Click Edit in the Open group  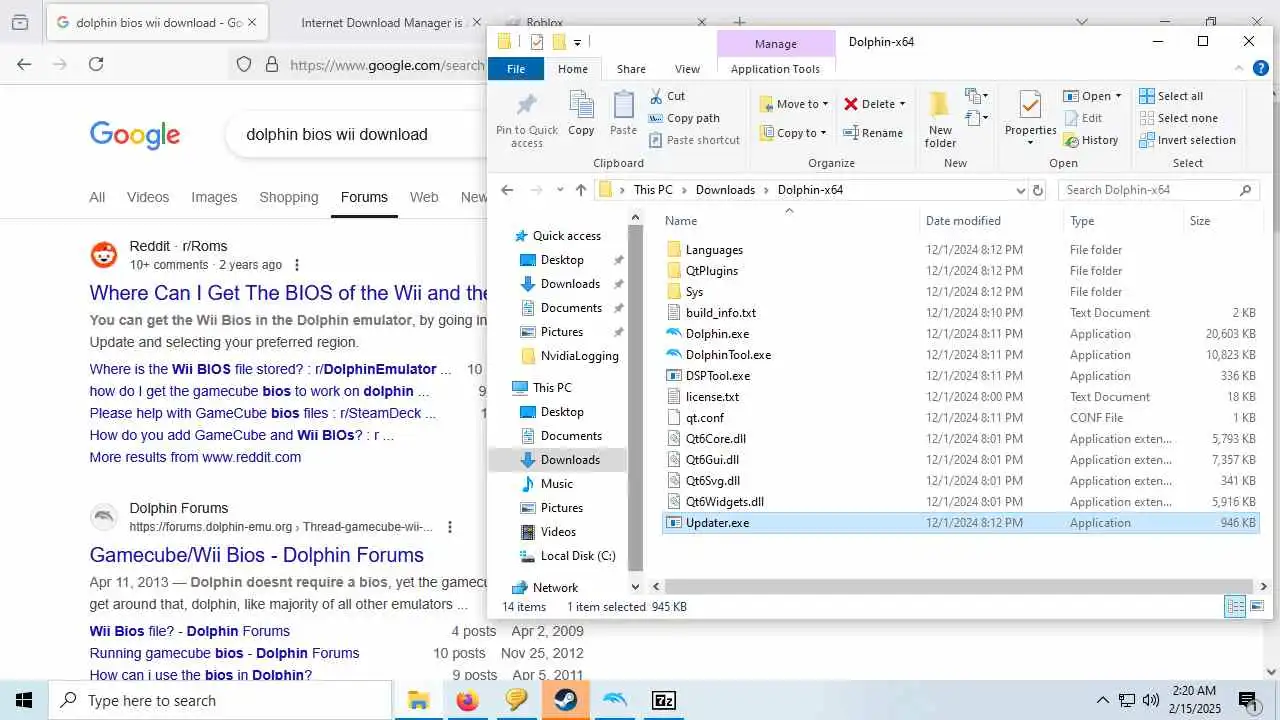[1083, 118]
